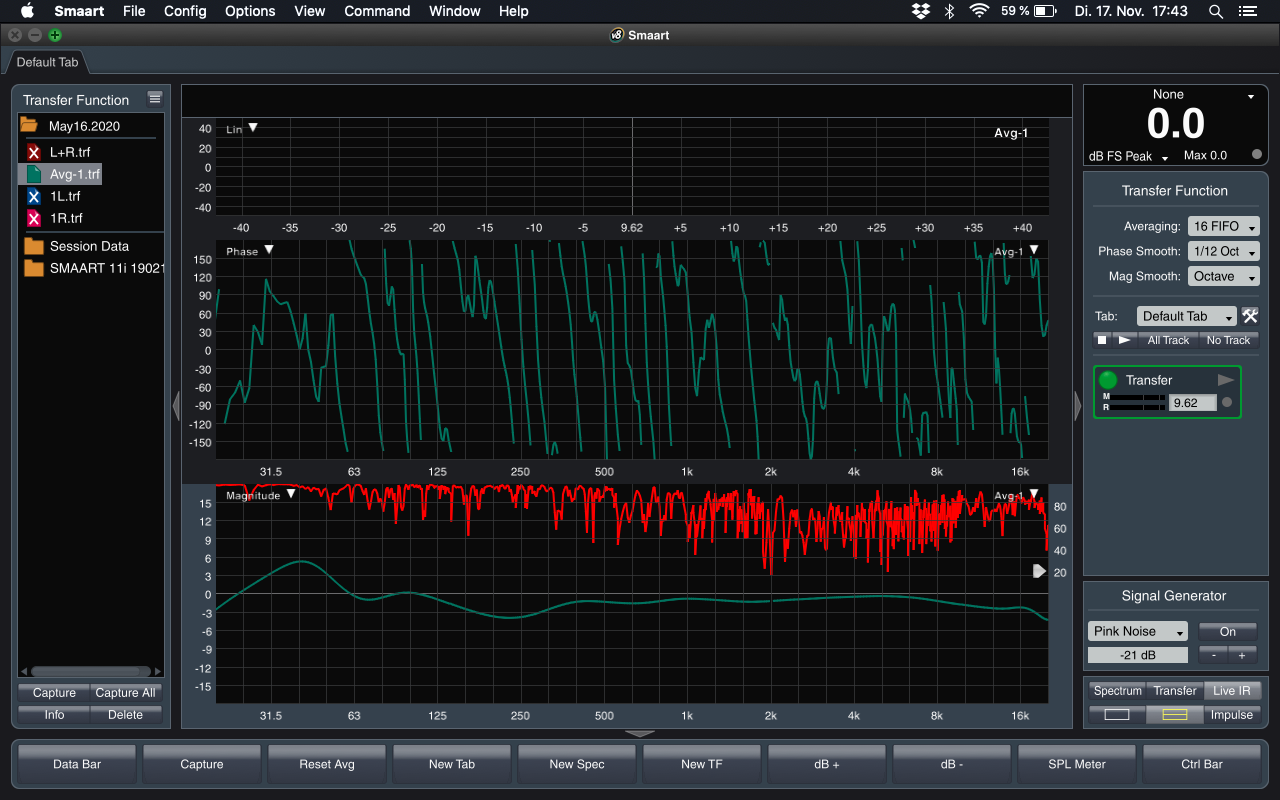Click the Info button under the file list
The image size is (1280, 800).
54,715
